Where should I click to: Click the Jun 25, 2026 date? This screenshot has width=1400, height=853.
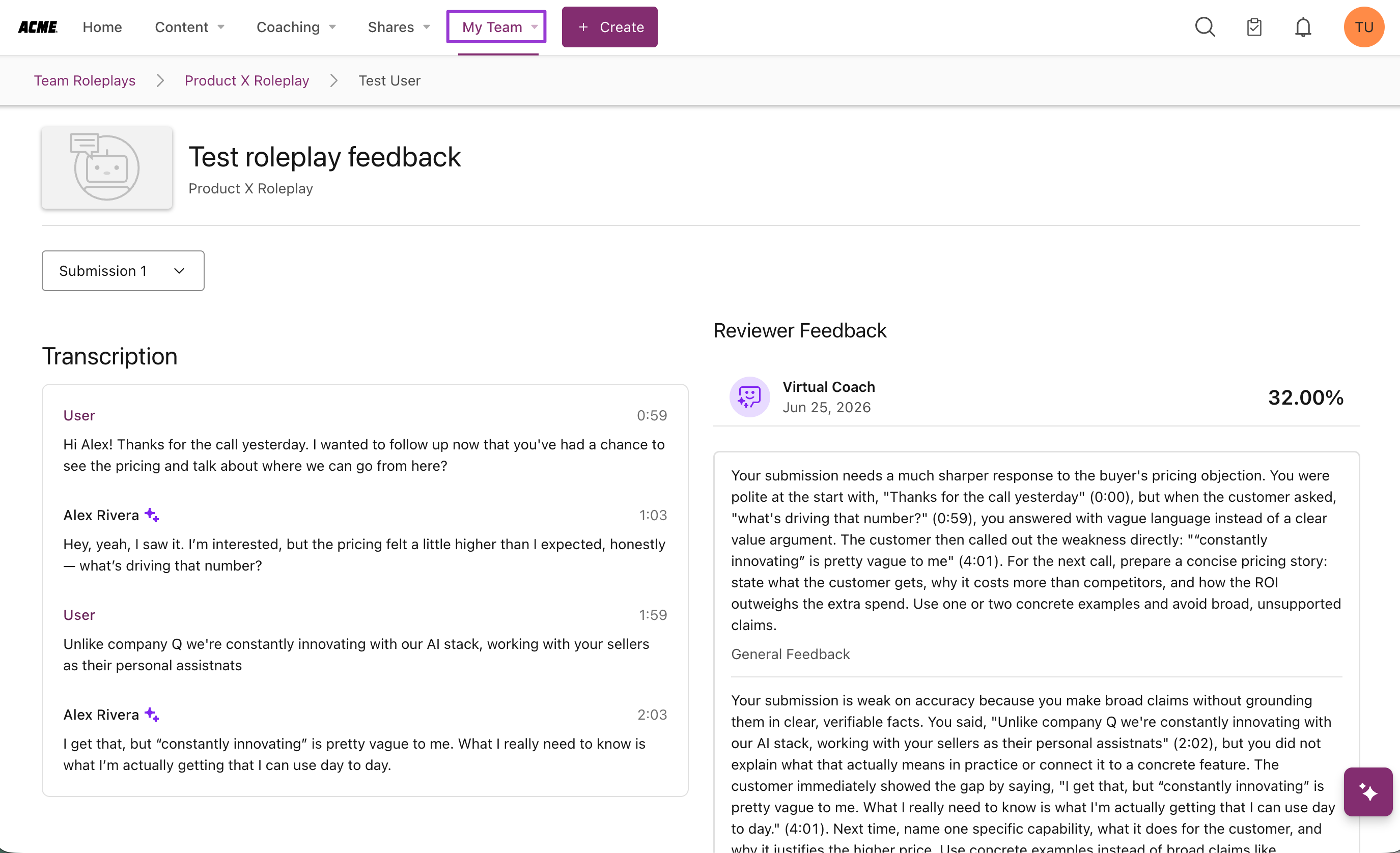tap(826, 407)
